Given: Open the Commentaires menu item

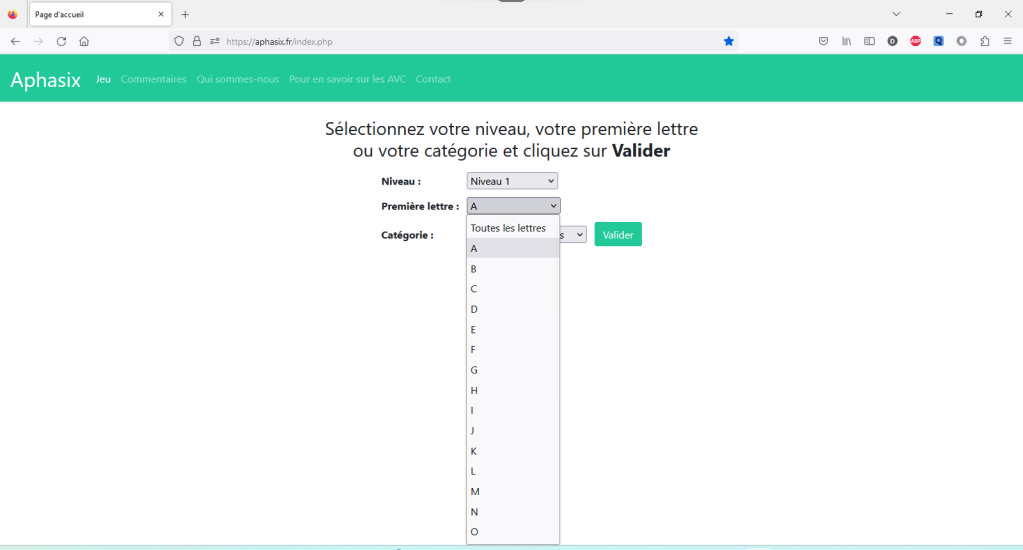Looking at the screenshot, I should (153, 79).
